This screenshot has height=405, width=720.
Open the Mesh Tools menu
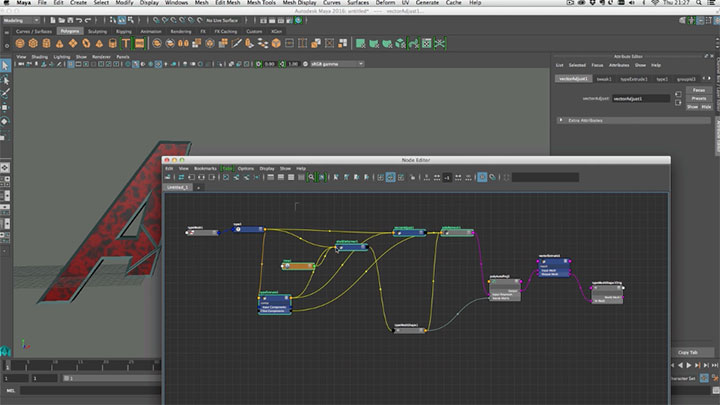(261, 3)
